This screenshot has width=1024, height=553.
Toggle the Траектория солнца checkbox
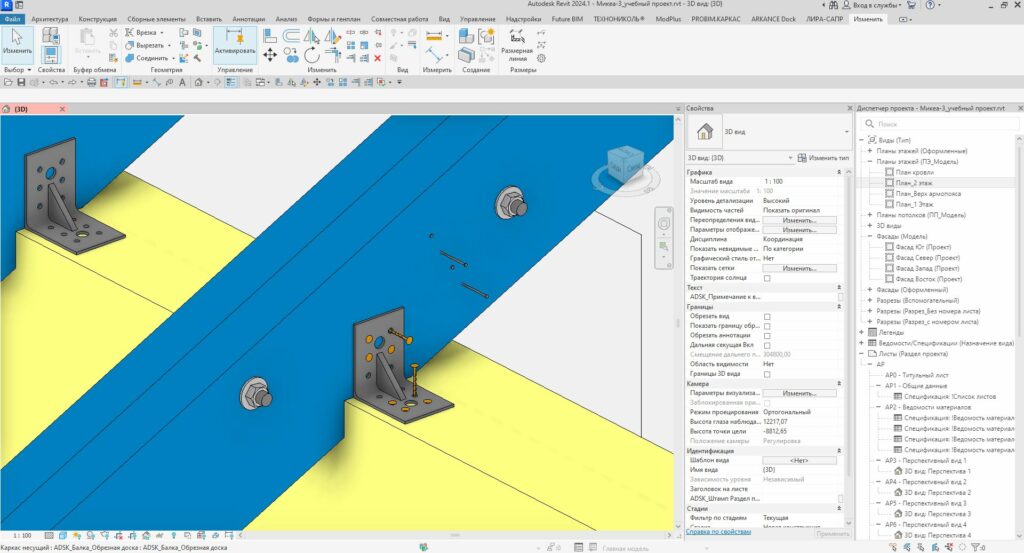point(767,278)
